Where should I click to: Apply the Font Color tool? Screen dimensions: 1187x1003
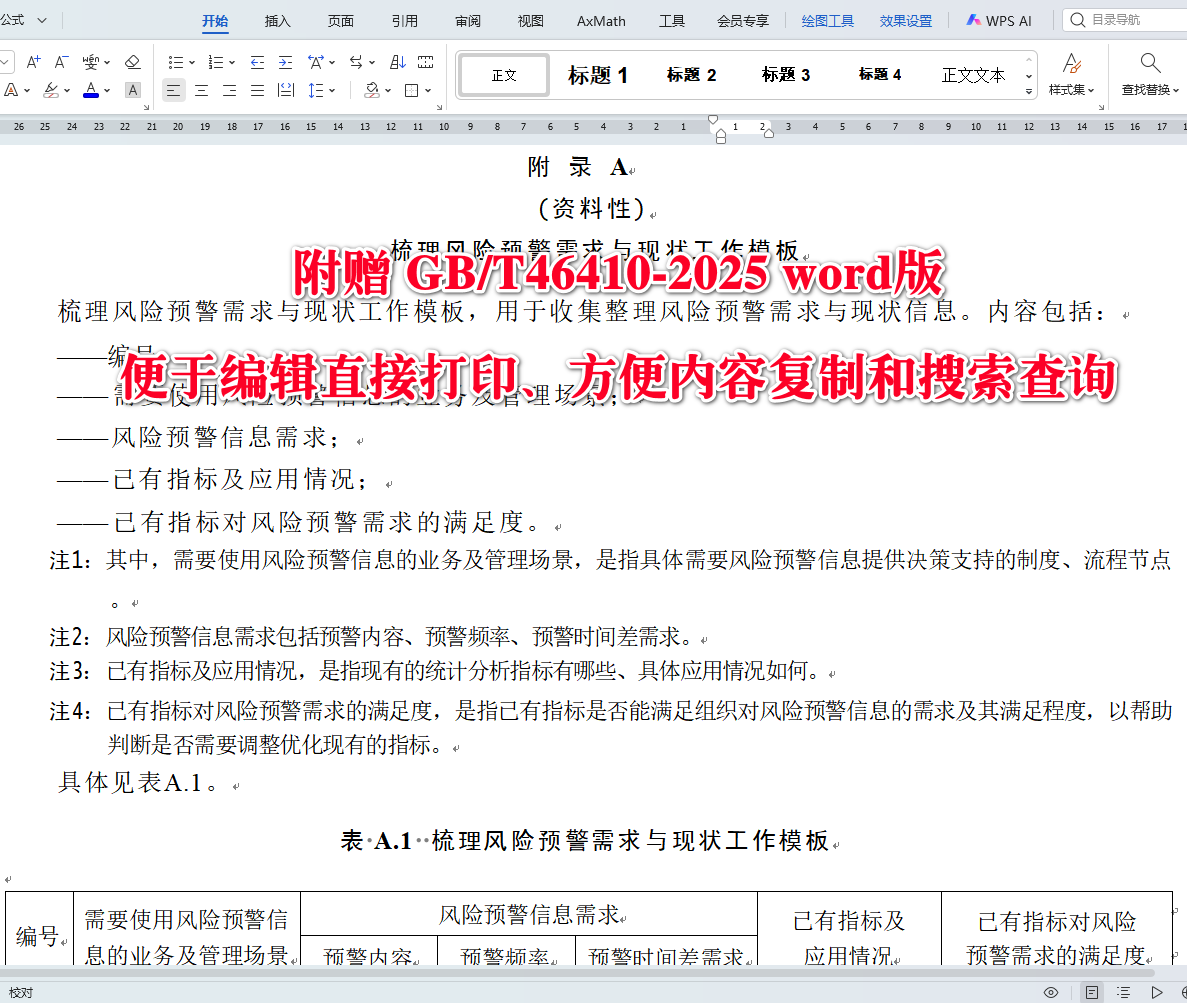[89, 90]
